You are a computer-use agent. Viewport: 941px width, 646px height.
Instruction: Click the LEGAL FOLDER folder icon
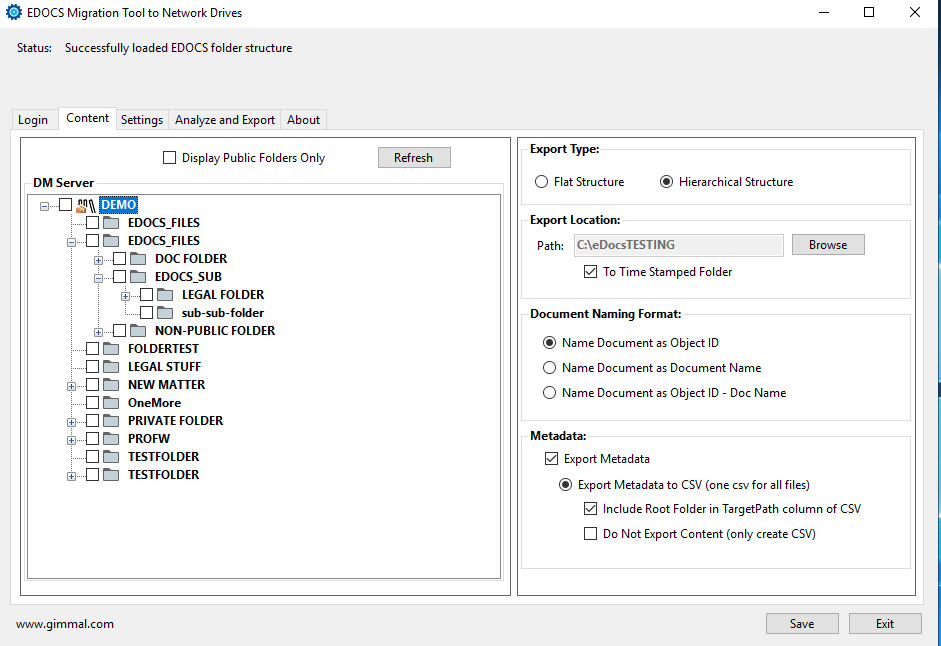click(x=165, y=295)
